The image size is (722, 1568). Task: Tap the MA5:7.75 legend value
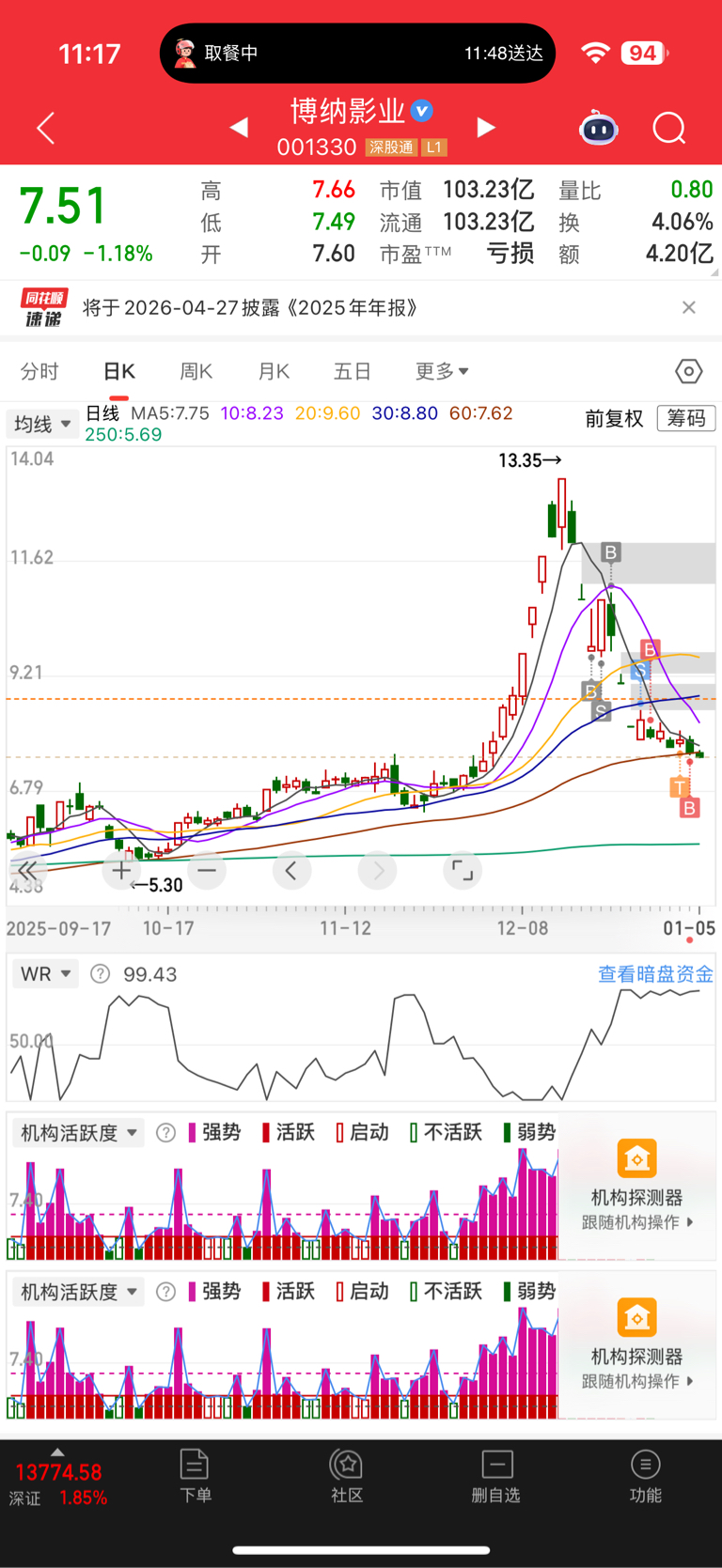[170, 413]
